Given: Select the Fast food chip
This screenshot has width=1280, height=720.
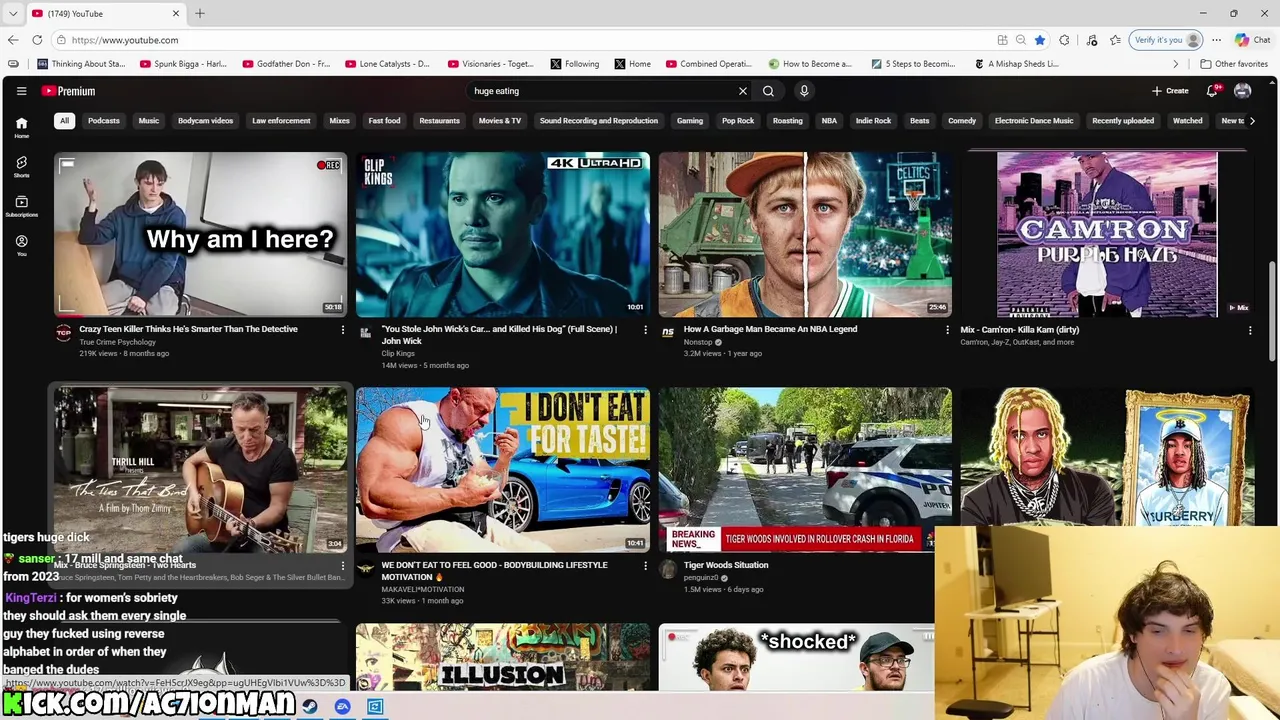Looking at the screenshot, I should point(384,121).
